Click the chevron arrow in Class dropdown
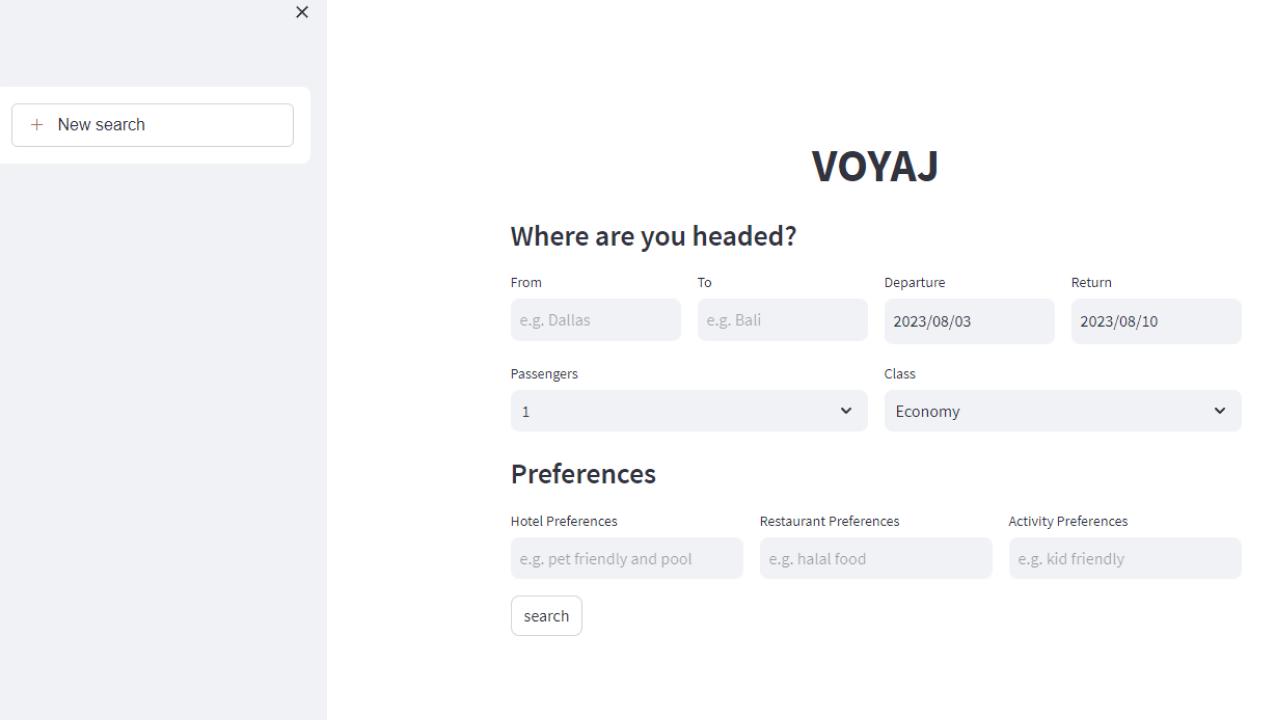 point(1219,411)
